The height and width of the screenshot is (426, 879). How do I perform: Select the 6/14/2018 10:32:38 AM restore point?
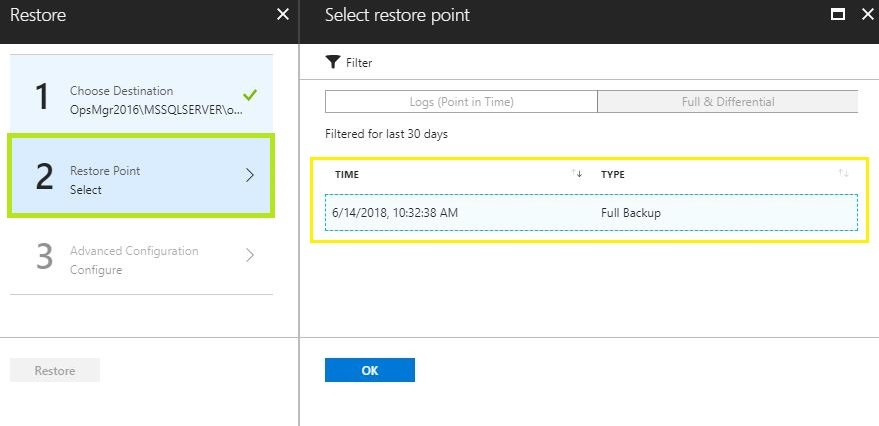pos(591,212)
